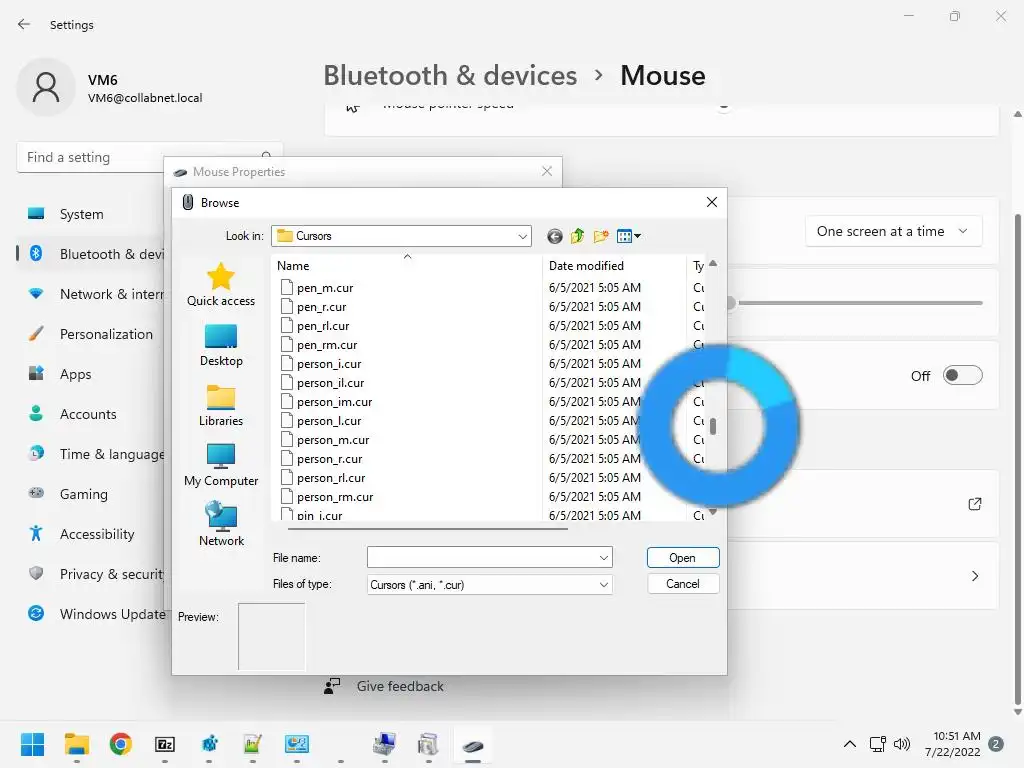1024x768 pixels.
Task: Go up one folder level in Browse dialog
Action: [577, 236]
